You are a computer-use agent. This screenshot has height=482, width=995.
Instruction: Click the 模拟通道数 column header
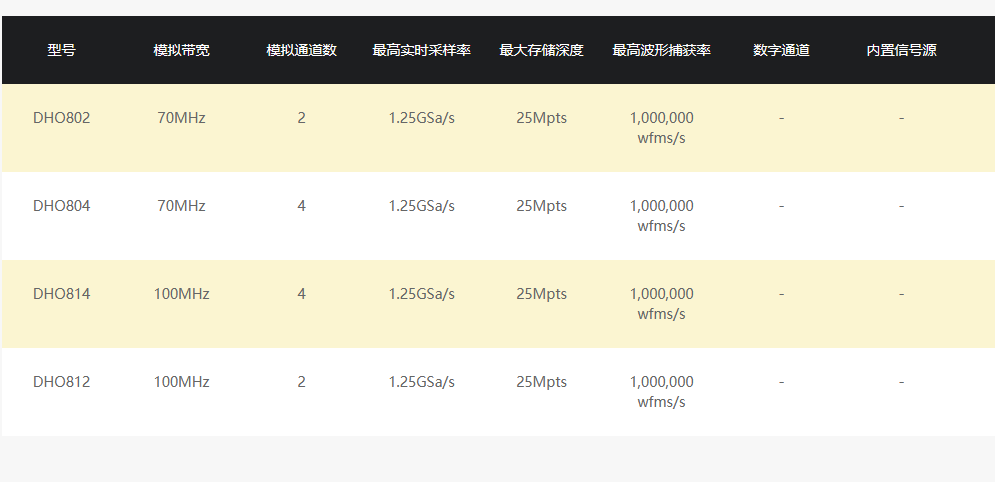click(301, 50)
